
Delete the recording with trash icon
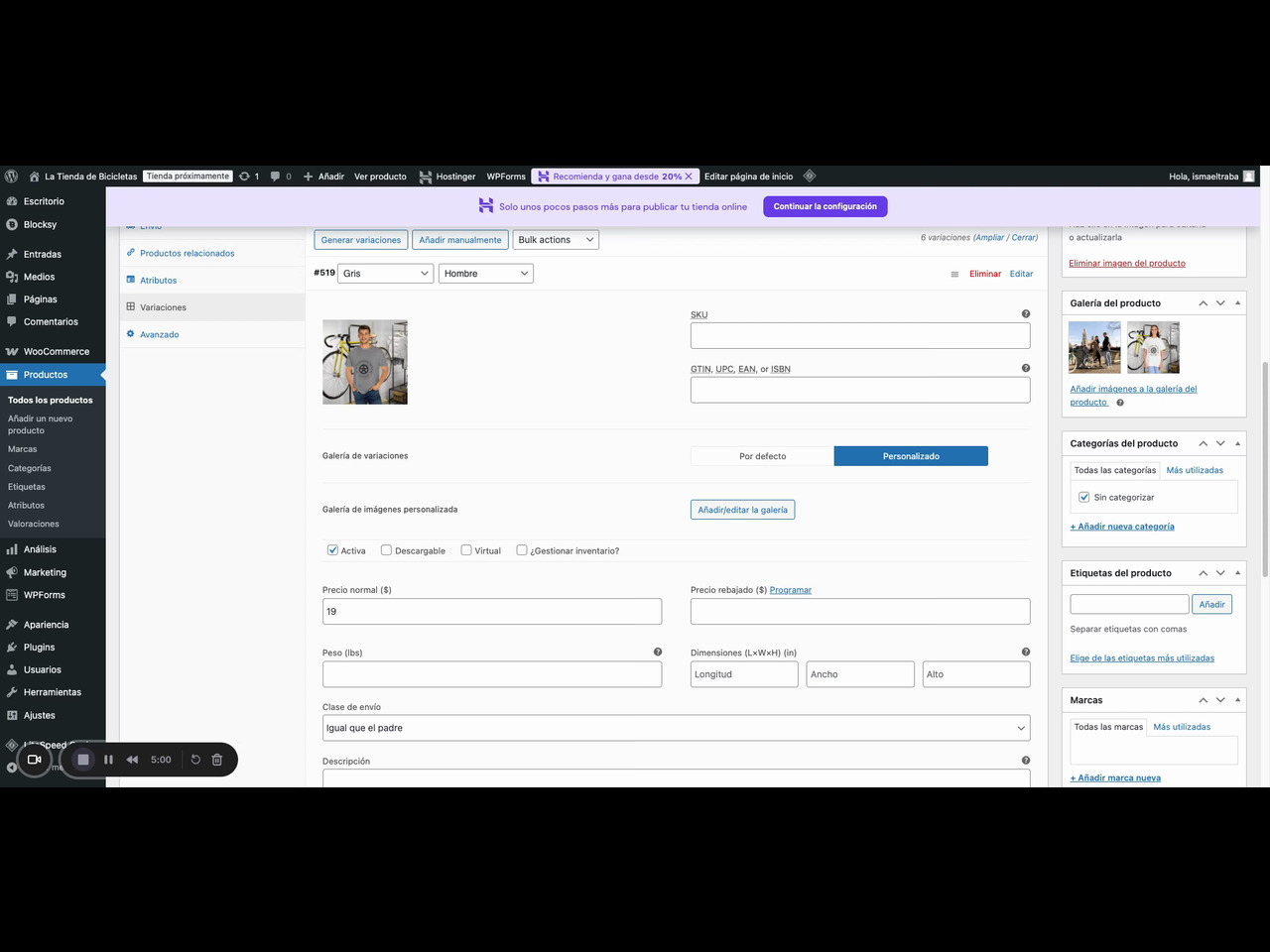coord(217,760)
